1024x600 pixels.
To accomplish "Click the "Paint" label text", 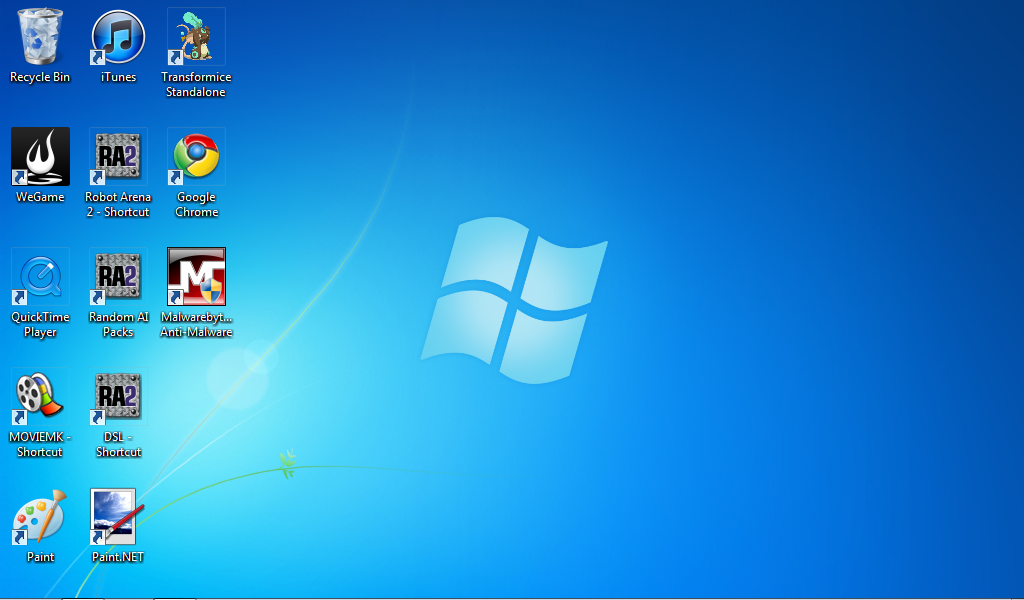I will point(40,557).
